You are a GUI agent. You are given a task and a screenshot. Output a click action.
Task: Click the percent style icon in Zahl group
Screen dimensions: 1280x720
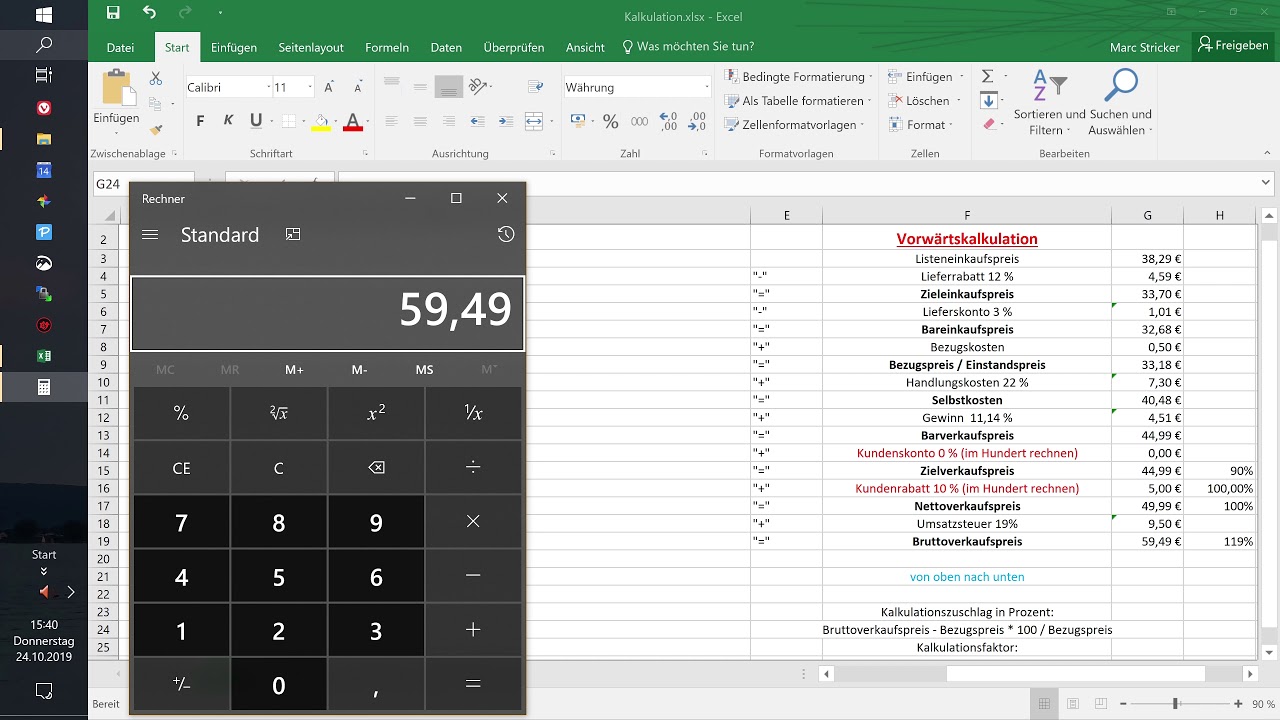pos(609,121)
